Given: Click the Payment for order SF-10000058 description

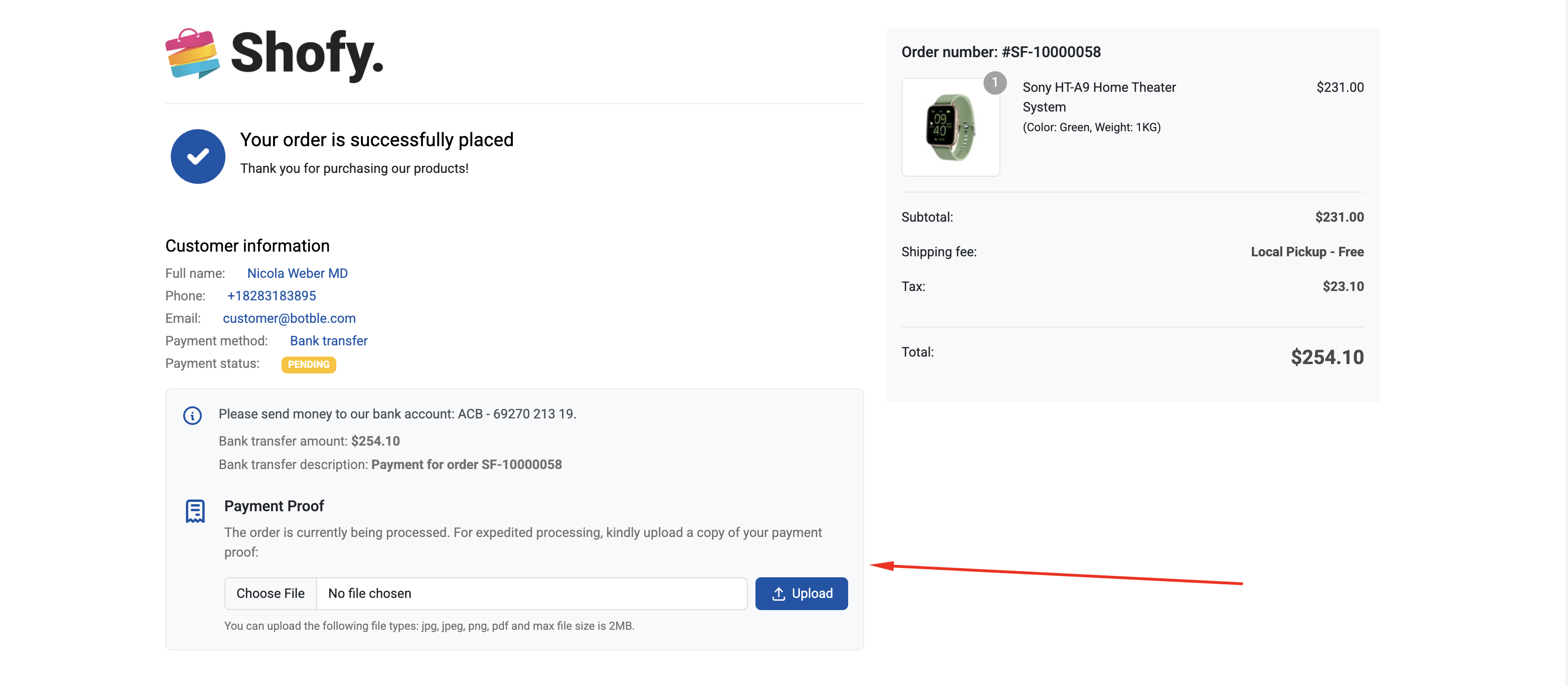Looking at the screenshot, I should [x=466, y=465].
